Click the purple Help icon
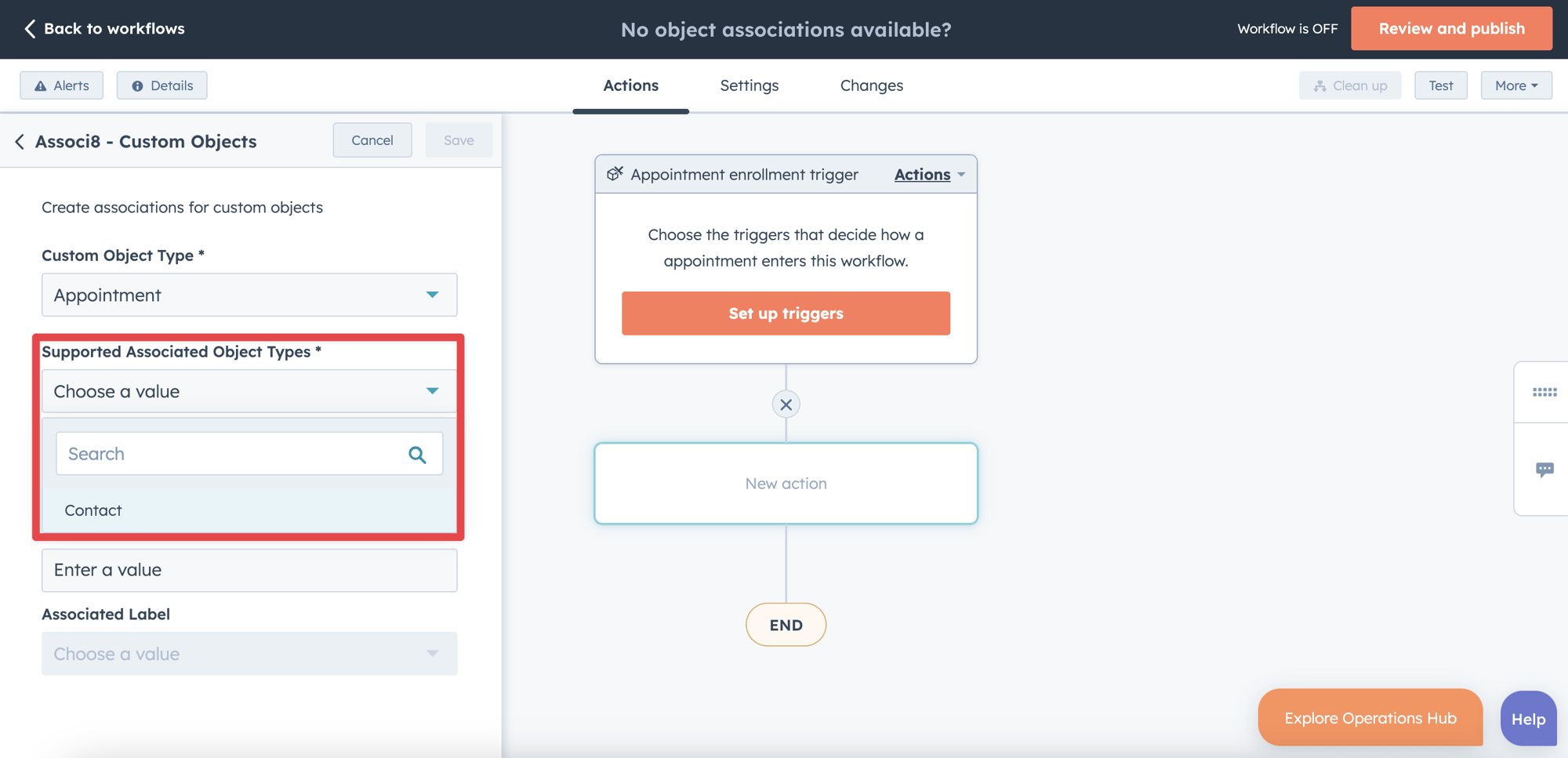The height and width of the screenshot is (758, 1568). click(1527, 718)
